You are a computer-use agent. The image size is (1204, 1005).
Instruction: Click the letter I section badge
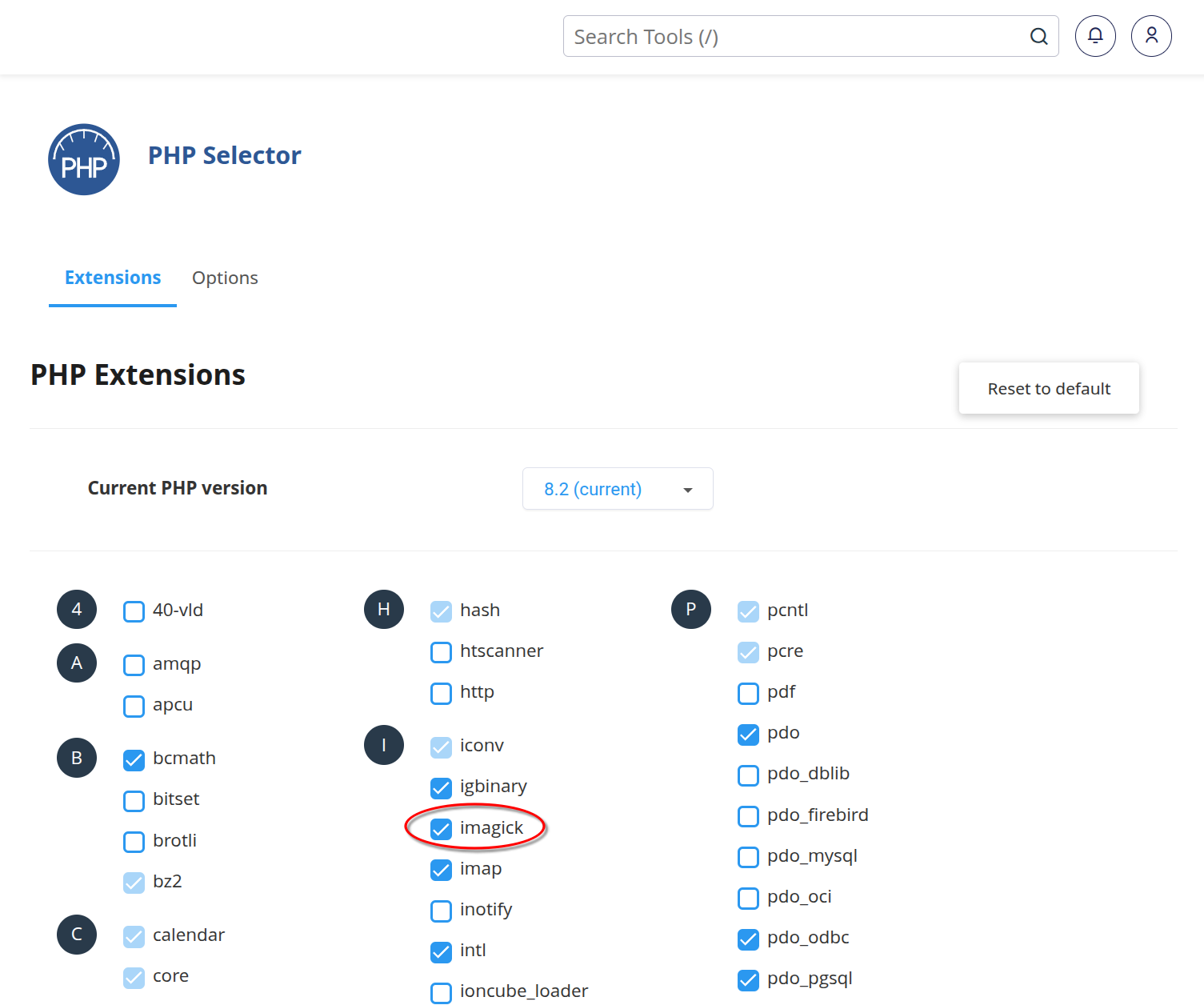coord(384,745)
